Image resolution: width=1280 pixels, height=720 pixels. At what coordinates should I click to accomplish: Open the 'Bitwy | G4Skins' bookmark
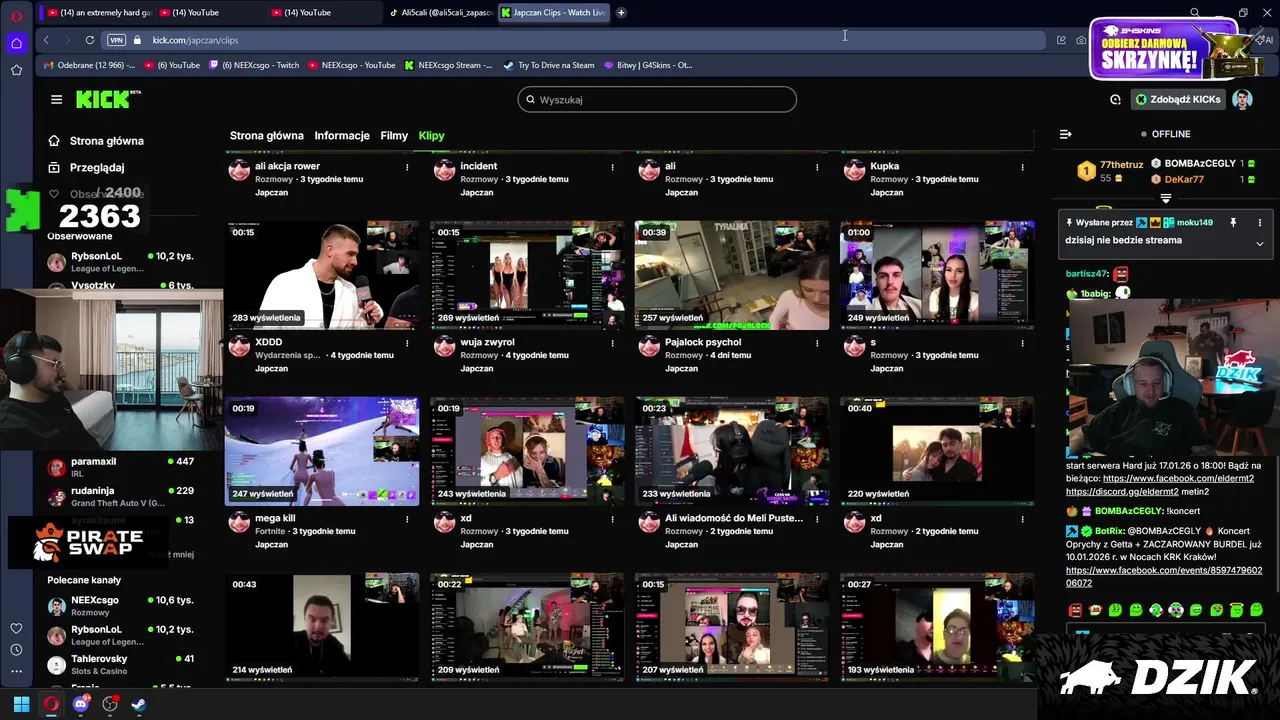pyautogui.click(x=648, y=65)
